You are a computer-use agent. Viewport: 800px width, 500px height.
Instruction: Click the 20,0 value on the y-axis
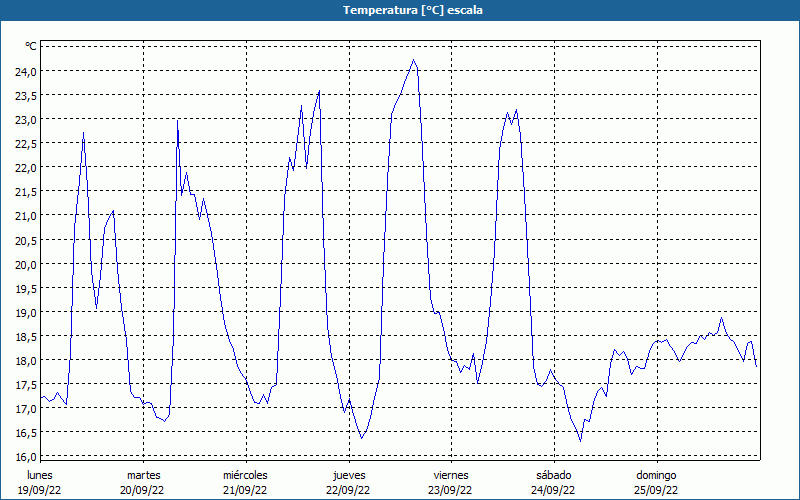click(x=26, y=264)
